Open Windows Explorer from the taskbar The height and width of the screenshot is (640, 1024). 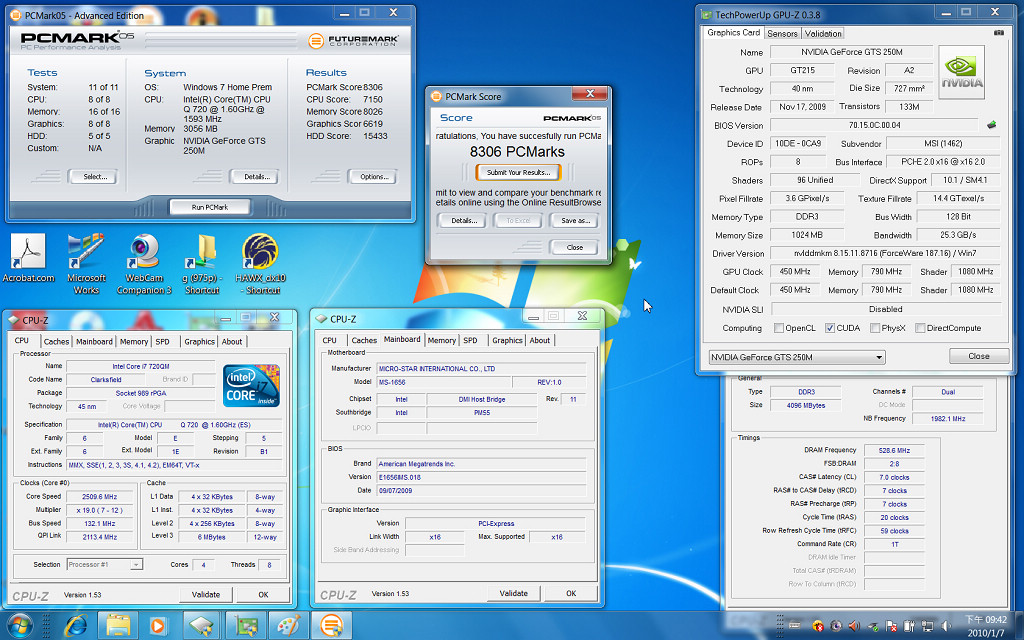(x=118, y=626)
